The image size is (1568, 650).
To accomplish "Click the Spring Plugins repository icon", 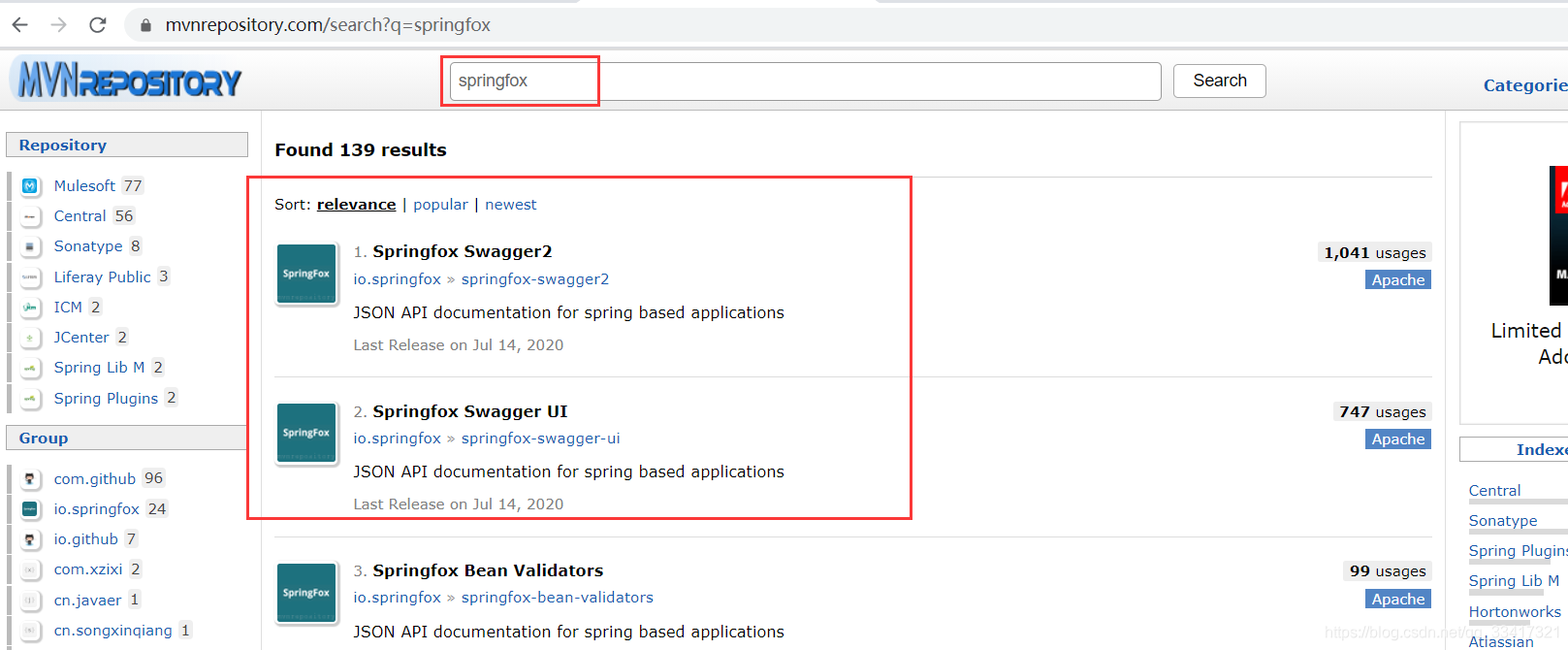I will pyautogui.click(x=30, y=399).
